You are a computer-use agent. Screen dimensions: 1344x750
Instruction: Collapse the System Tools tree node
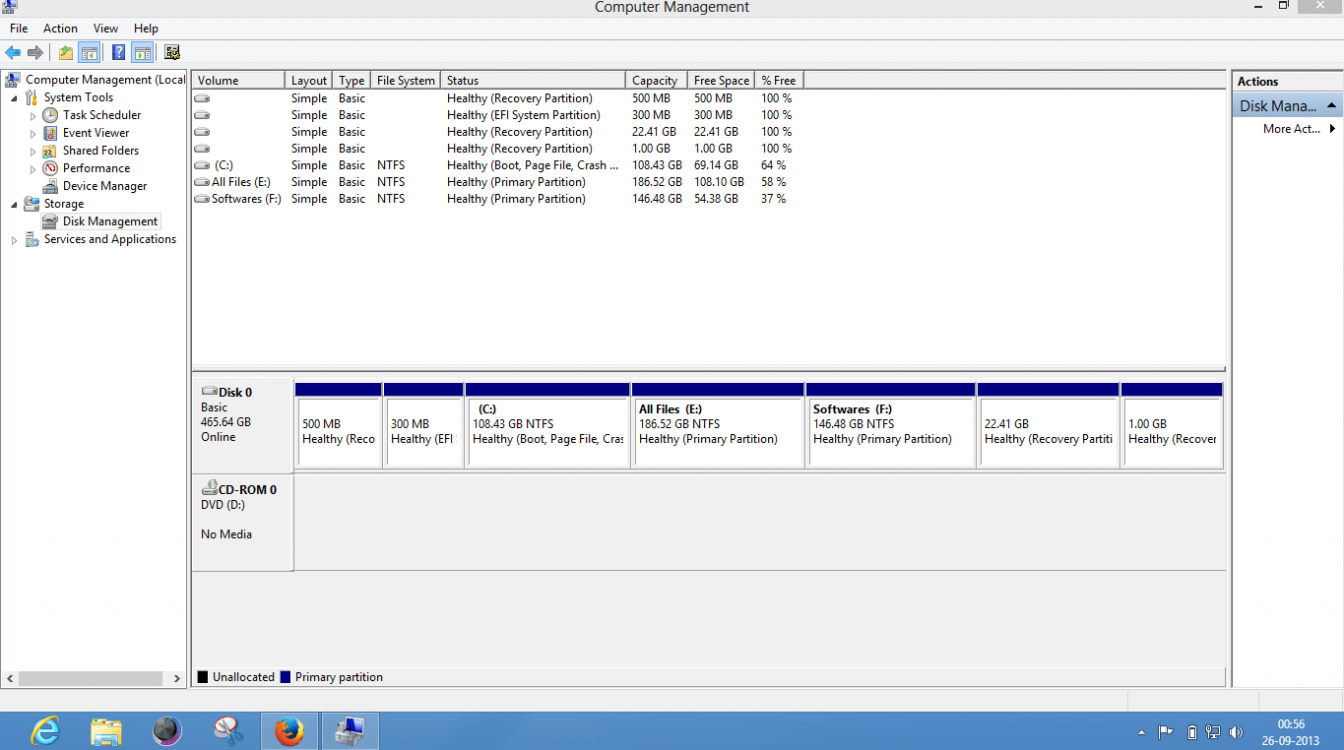click(14, 98)
